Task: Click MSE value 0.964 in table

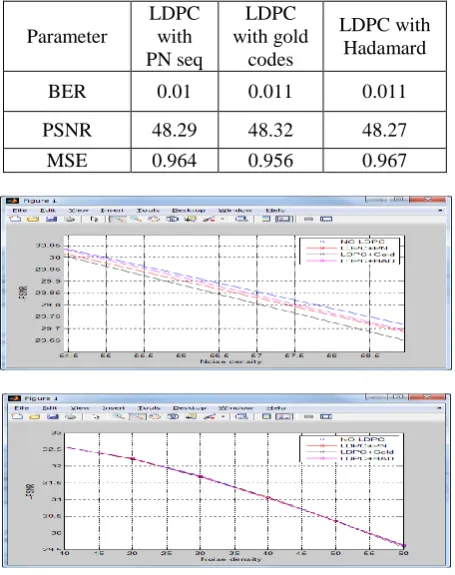Action: coord(174,161)
